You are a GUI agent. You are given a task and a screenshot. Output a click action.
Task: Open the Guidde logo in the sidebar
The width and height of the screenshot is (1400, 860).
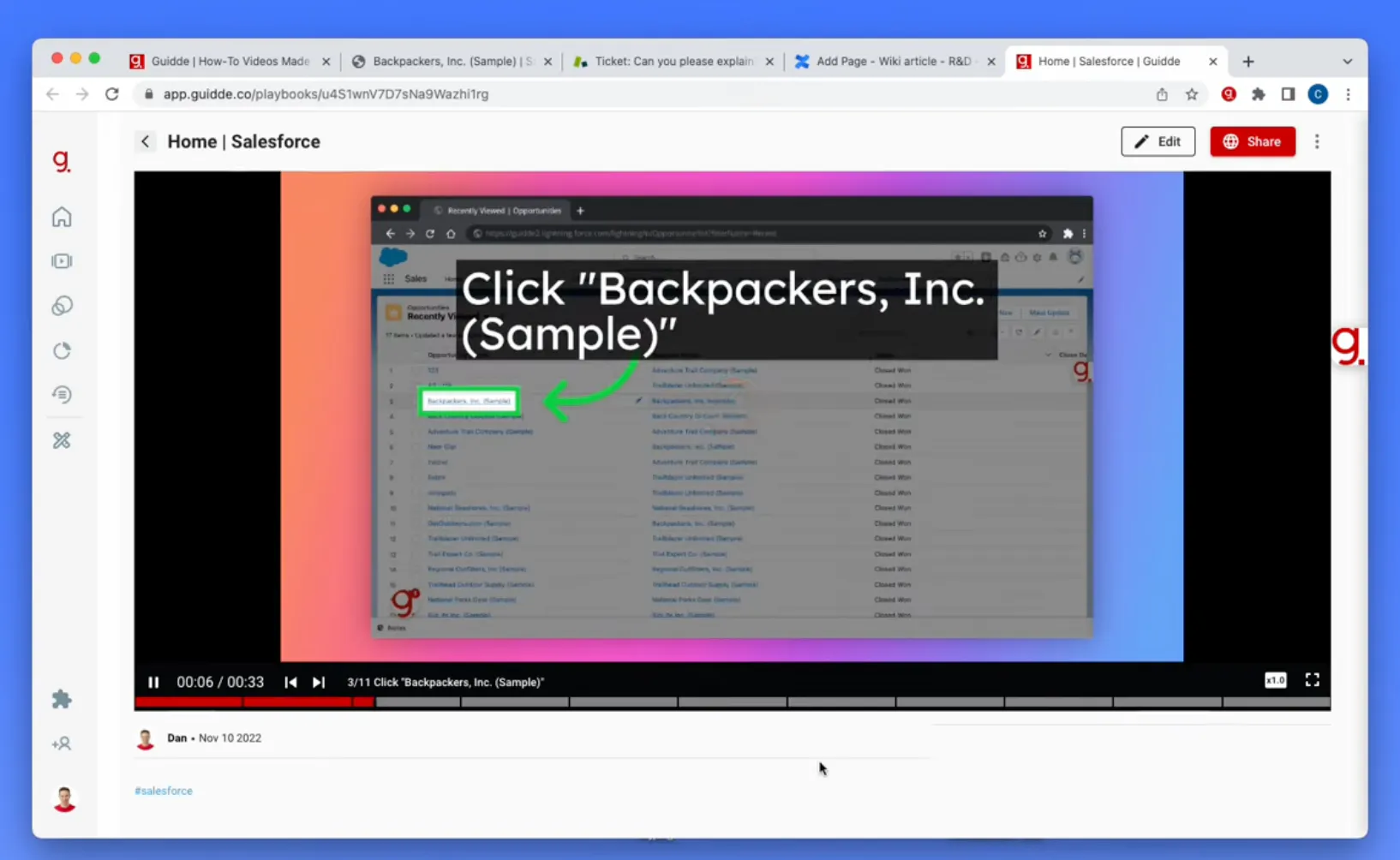pos(62,161)
